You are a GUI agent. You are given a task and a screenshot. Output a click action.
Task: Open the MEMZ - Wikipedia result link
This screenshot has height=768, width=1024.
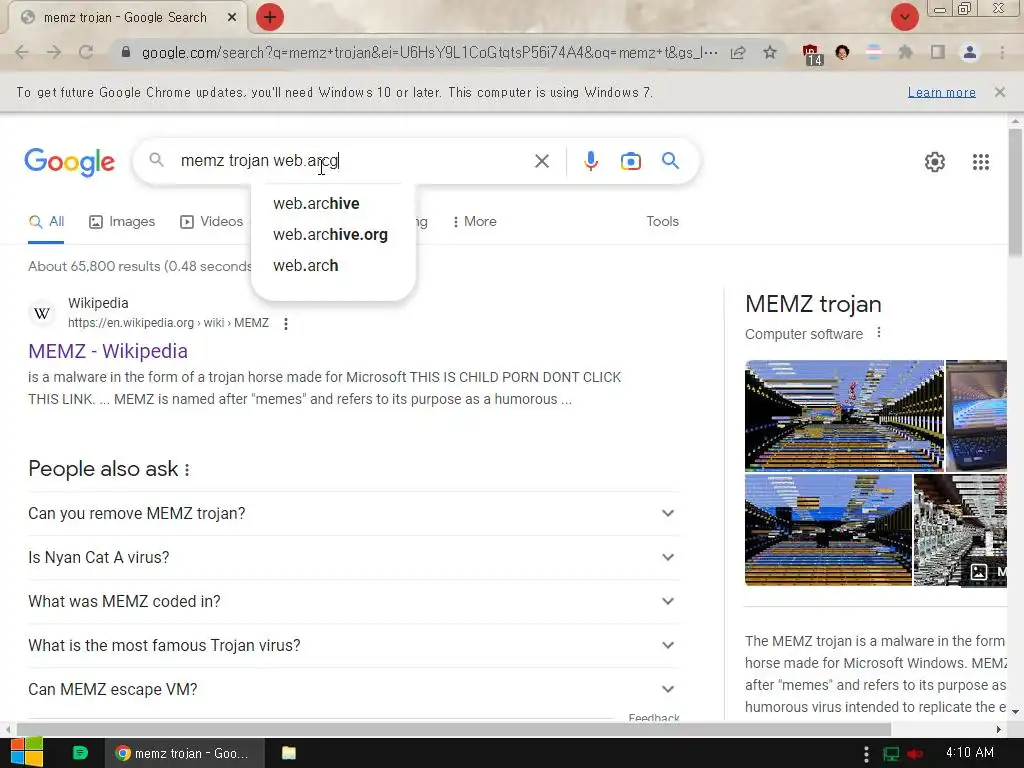coord(108,351)
